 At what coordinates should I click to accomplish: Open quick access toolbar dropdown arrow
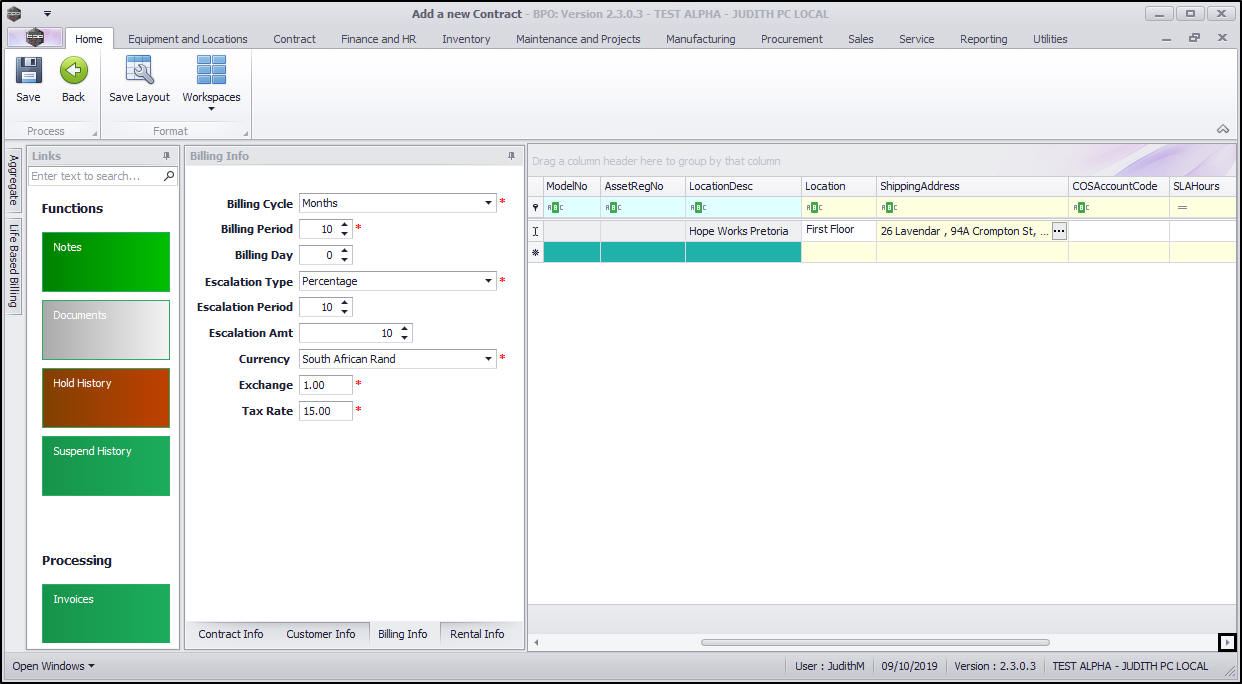click(47, 14)
